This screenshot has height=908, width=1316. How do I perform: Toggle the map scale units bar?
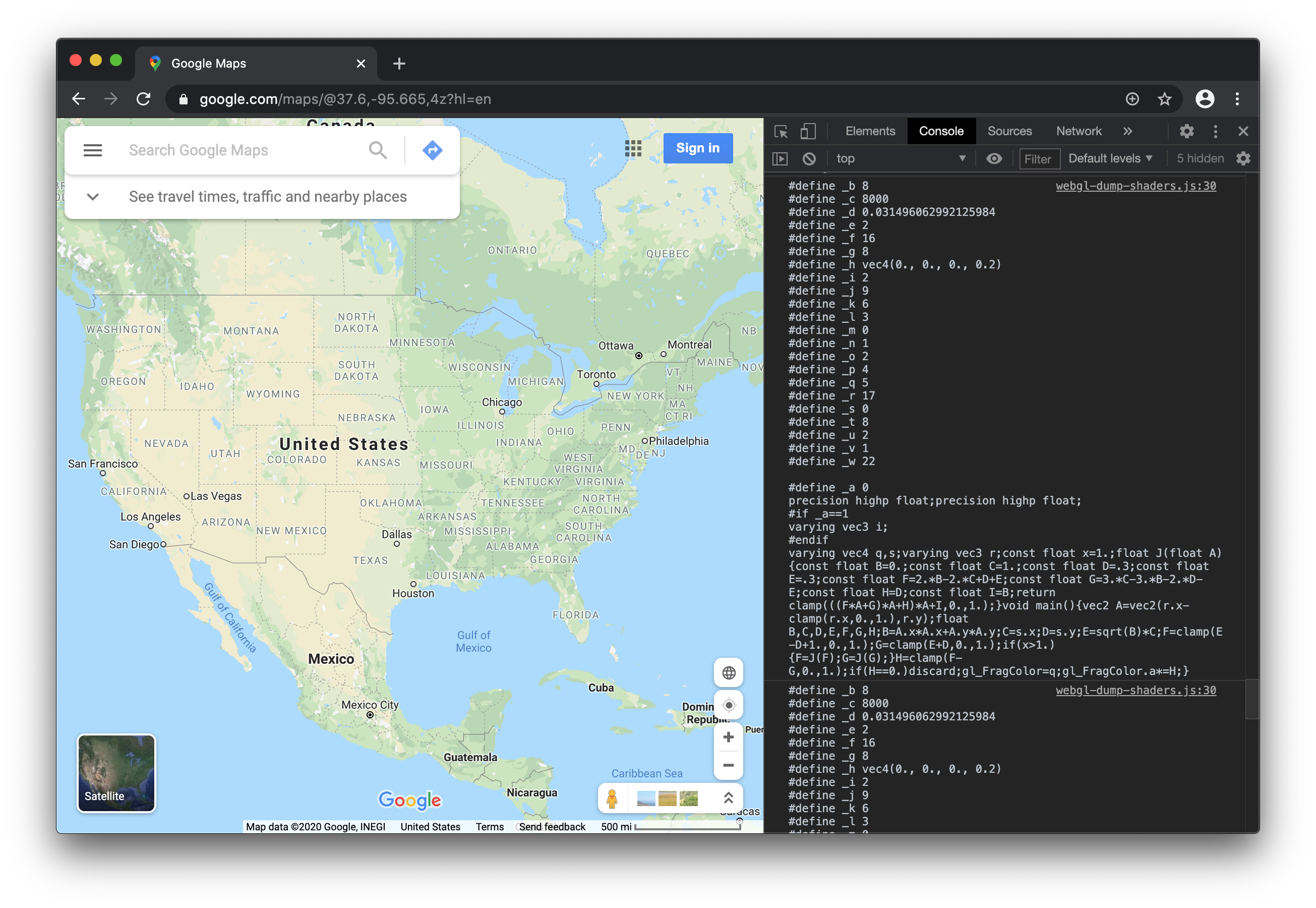[671, 826]
